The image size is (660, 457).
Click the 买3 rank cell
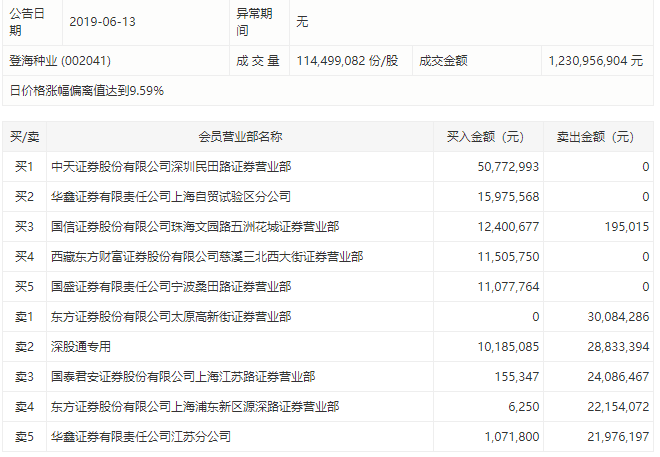pyautogui.click(x=24, y=227)
